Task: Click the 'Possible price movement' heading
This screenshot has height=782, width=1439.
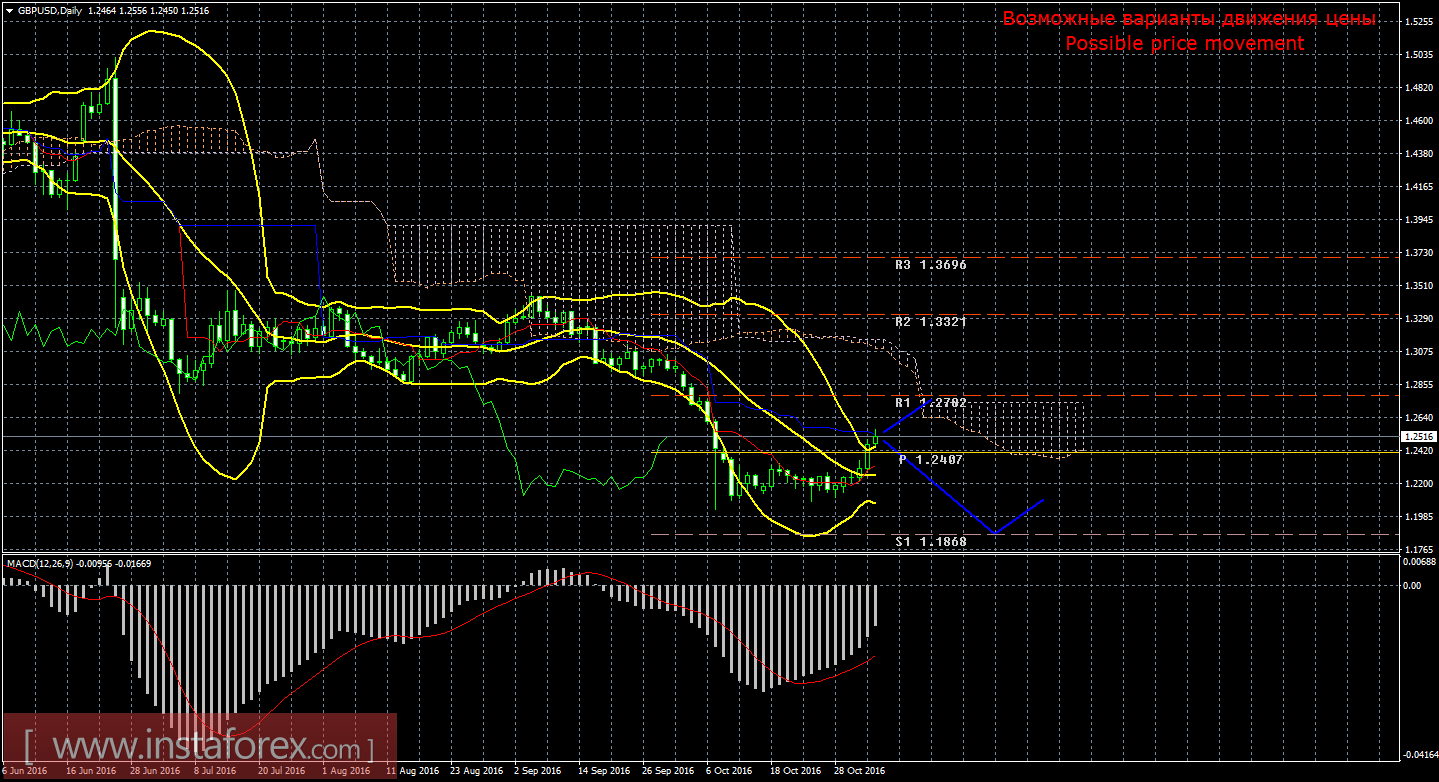Action: pos(1184,43)
